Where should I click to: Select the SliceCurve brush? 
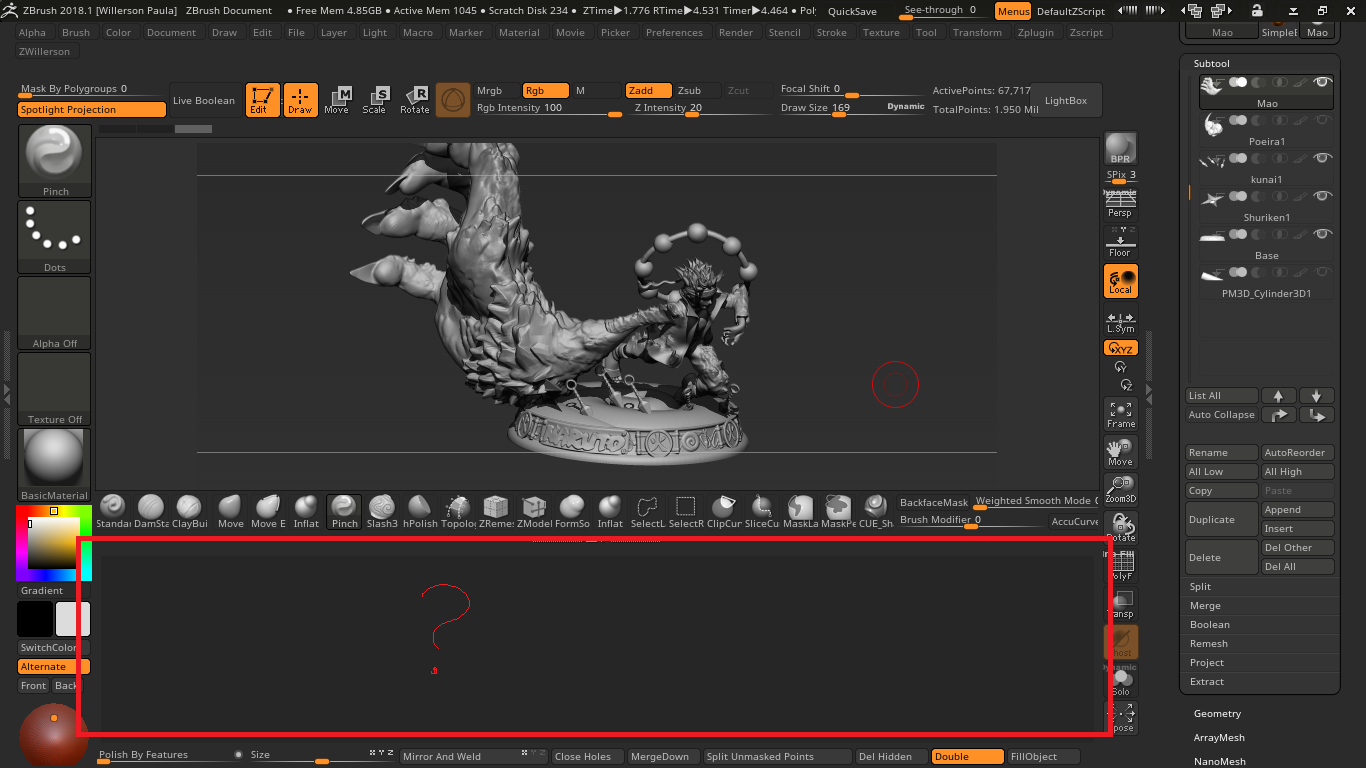click(x=762, y=511)
